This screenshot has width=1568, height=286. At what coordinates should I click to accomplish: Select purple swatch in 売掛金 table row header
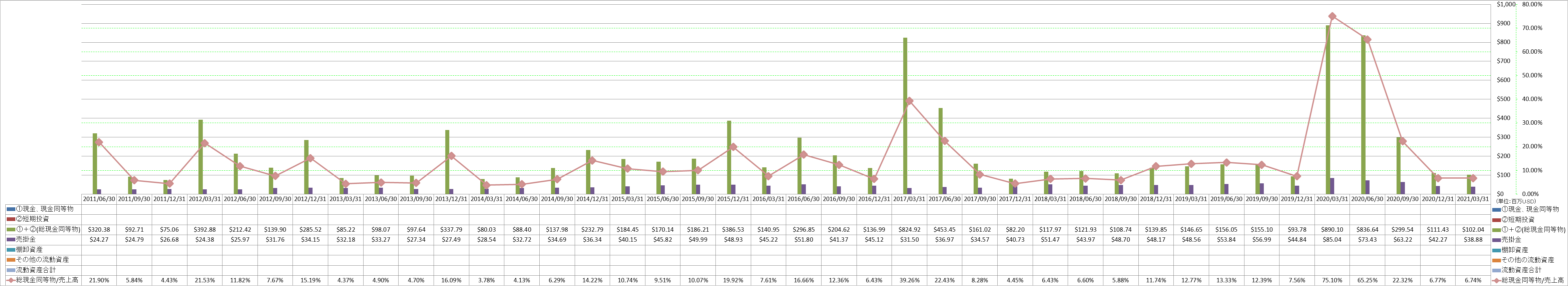point(11,240)
